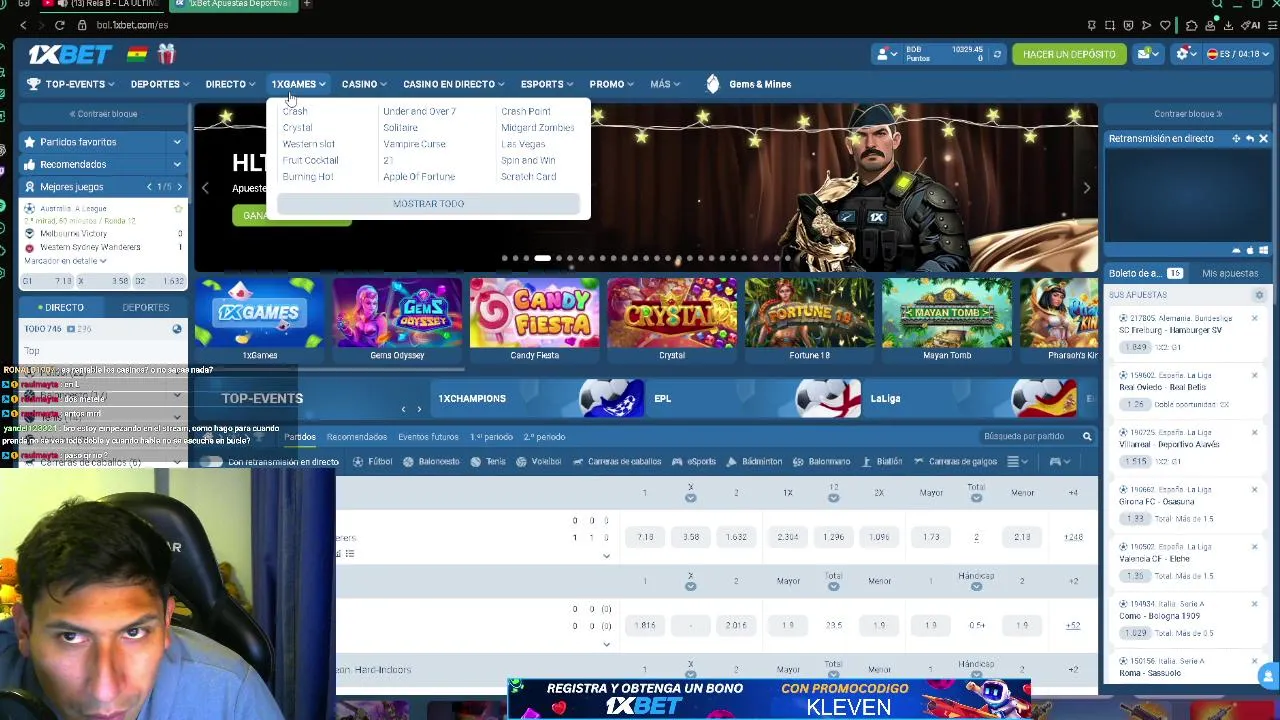Open the gift box promotions icon
Viewport: 1280px width, 720px height.
click(166, 53)
